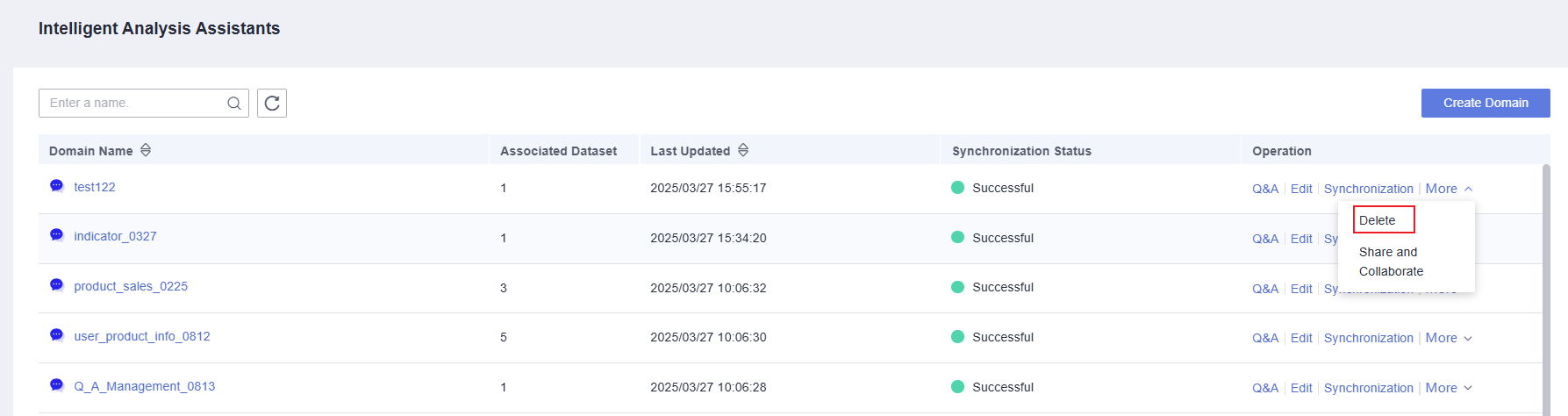Click the Synchronization Status column header
1568x416 pixels.
(x=1021, y=151)
